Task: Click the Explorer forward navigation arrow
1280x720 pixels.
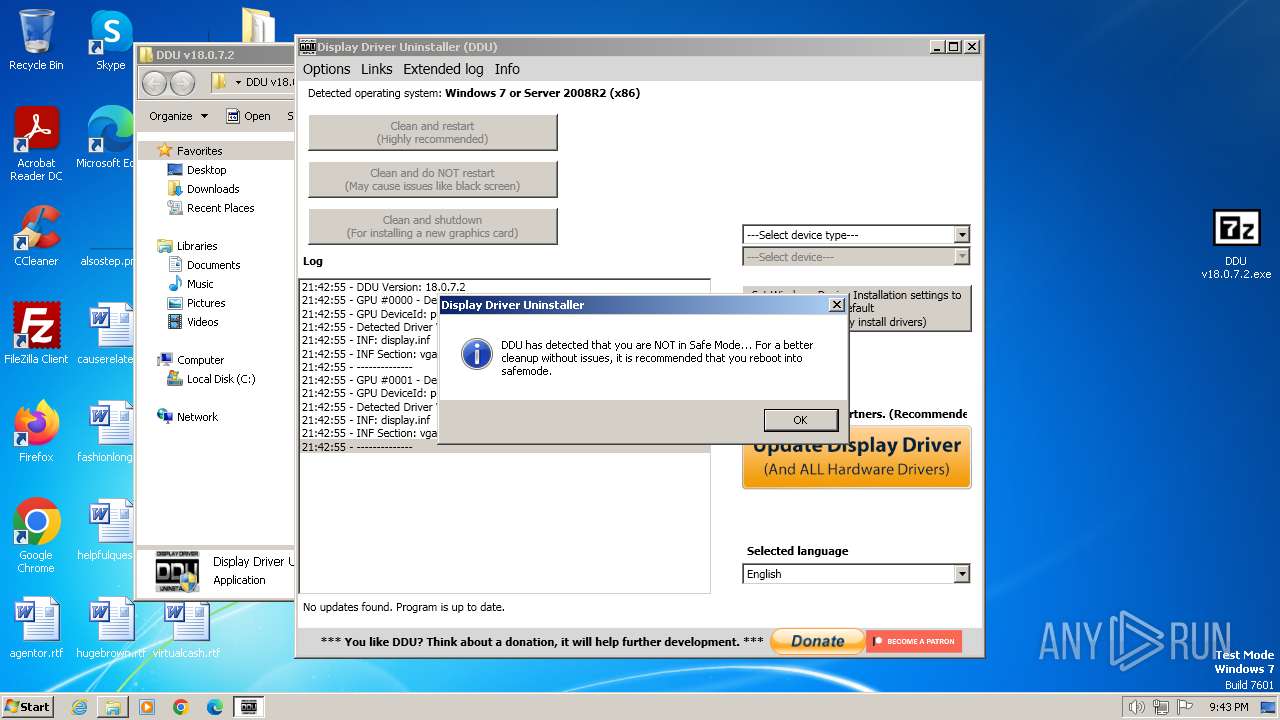Action: click(183, 83)
